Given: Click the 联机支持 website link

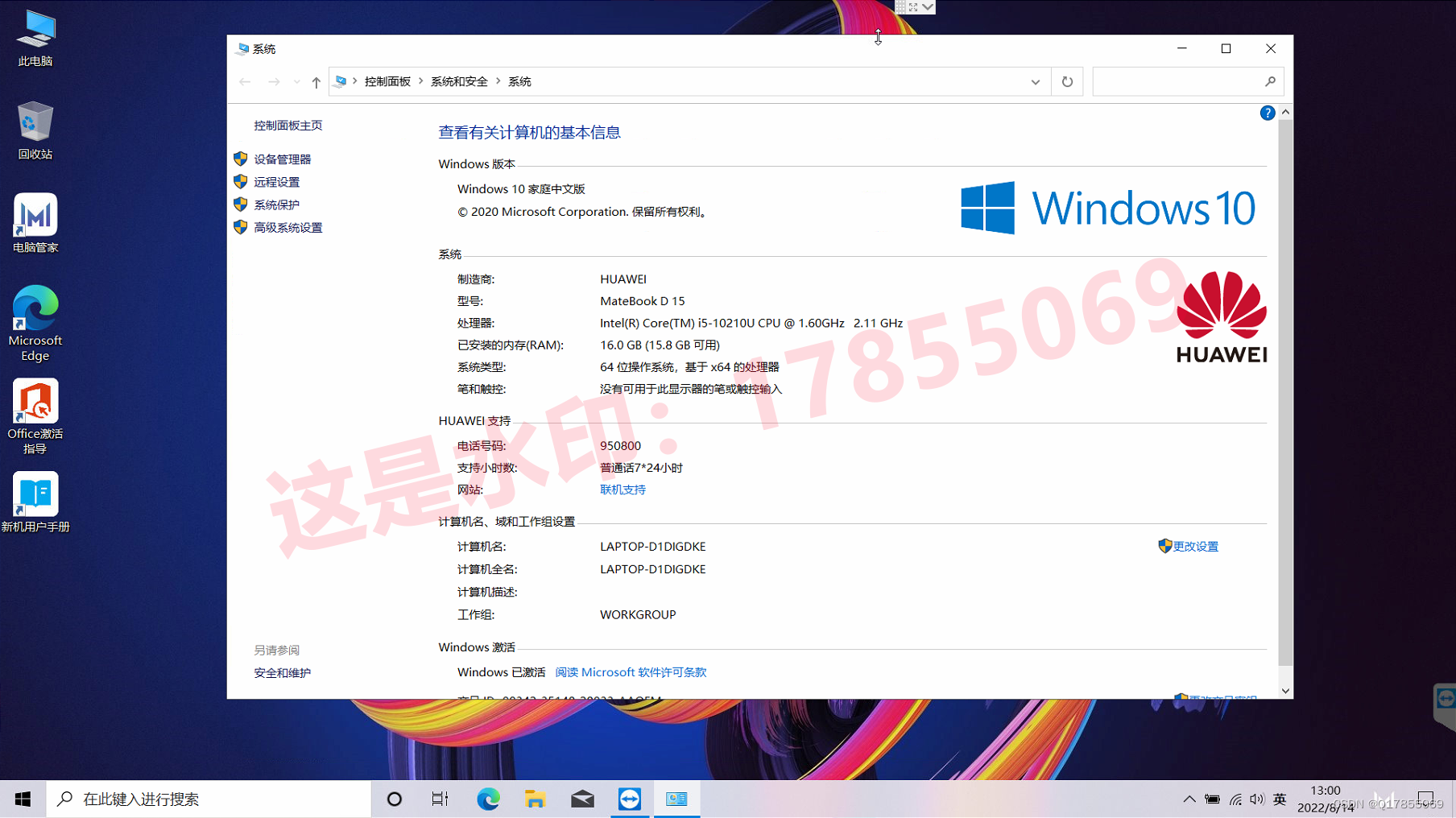Looking at the screenshot, I should click(x=623, y=490).
